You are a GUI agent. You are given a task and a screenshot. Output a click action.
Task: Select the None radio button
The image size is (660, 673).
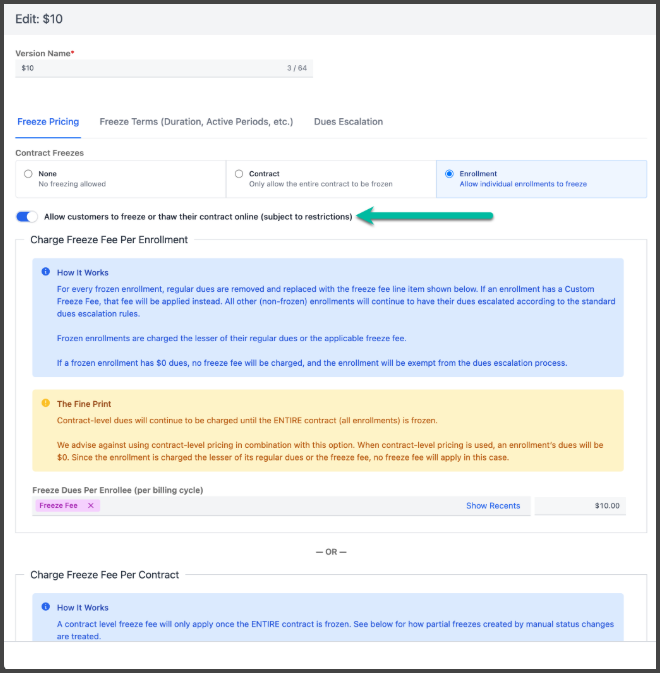click(28, 174)
